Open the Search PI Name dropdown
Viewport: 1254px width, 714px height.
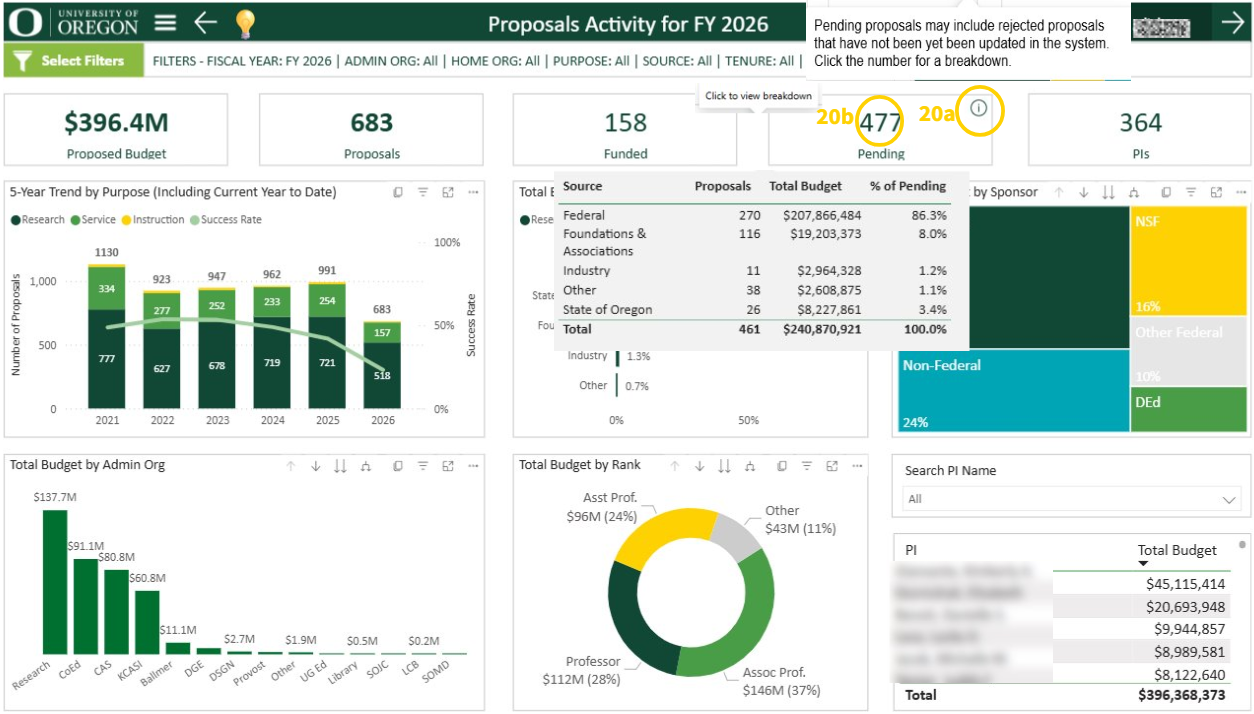[x=1071, y=499]
